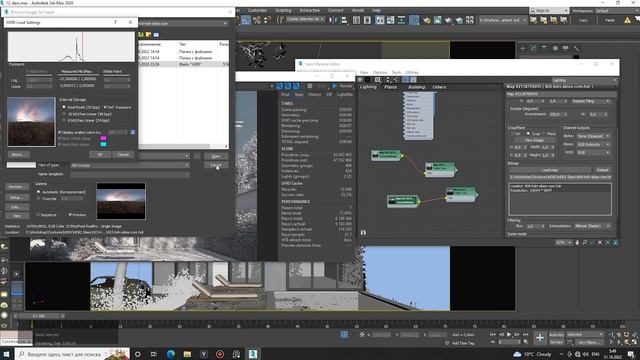Click the Open button in file browser
The height and width of the screenshot is (360, 640).
216,156
